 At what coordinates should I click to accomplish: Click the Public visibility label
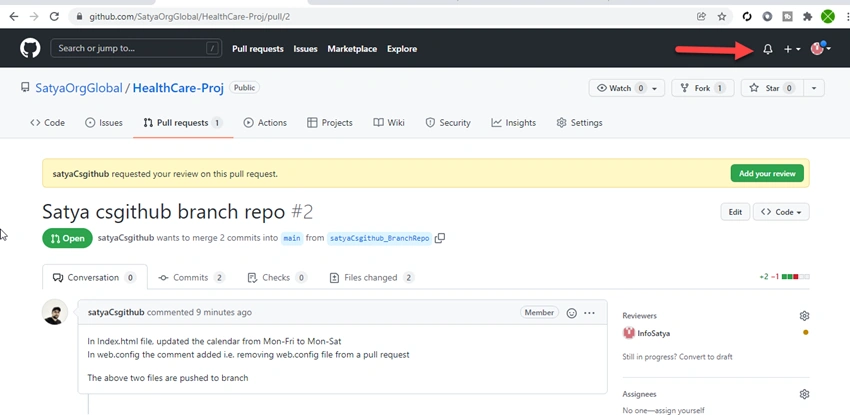click(x=244, y=87)
